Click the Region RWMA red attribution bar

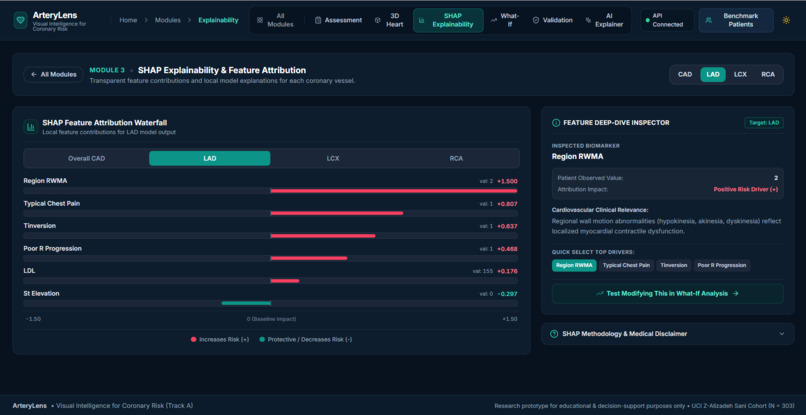394,191
